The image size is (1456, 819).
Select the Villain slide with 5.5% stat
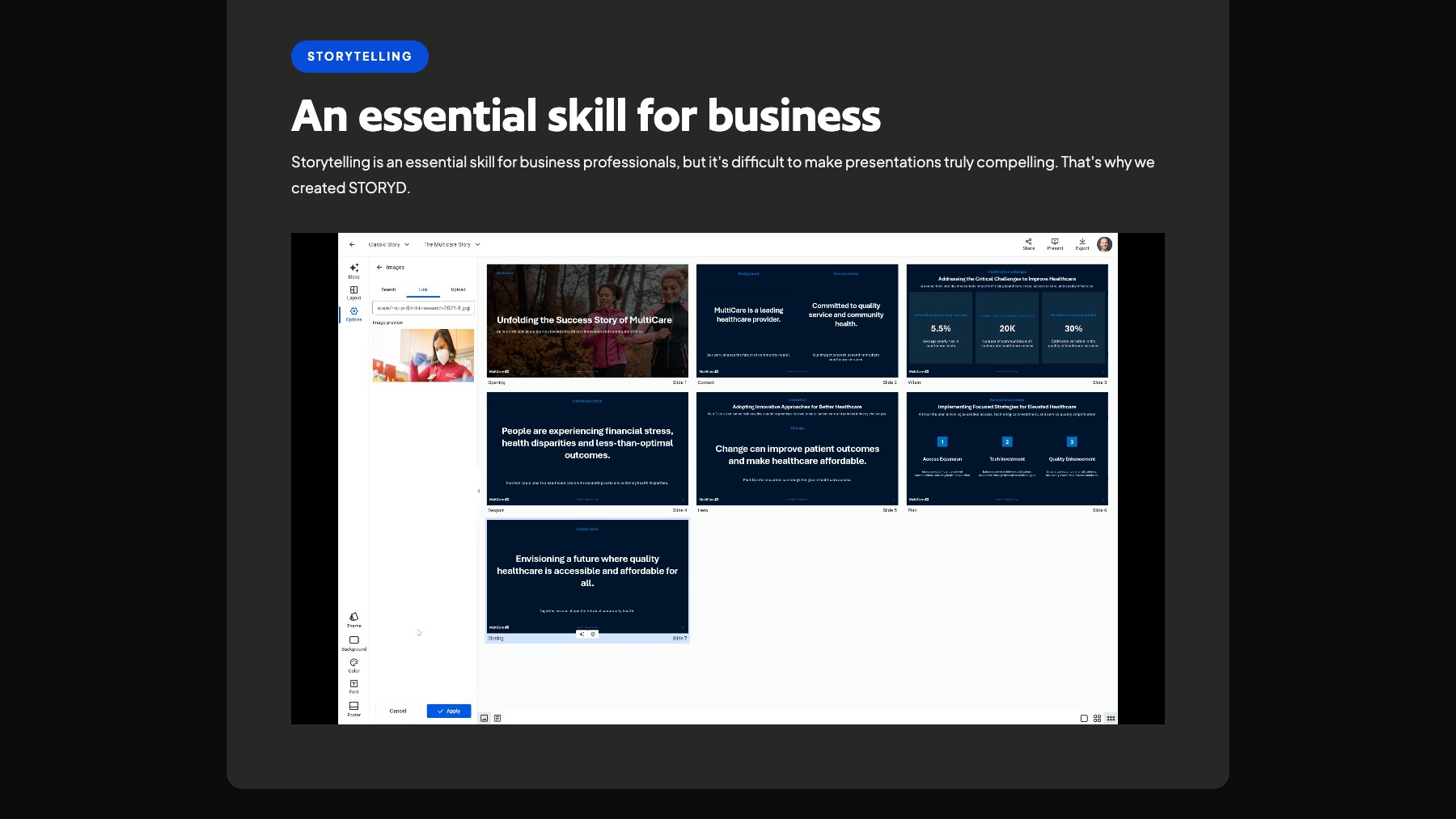pyautogui.click(x=1007, y=320)
